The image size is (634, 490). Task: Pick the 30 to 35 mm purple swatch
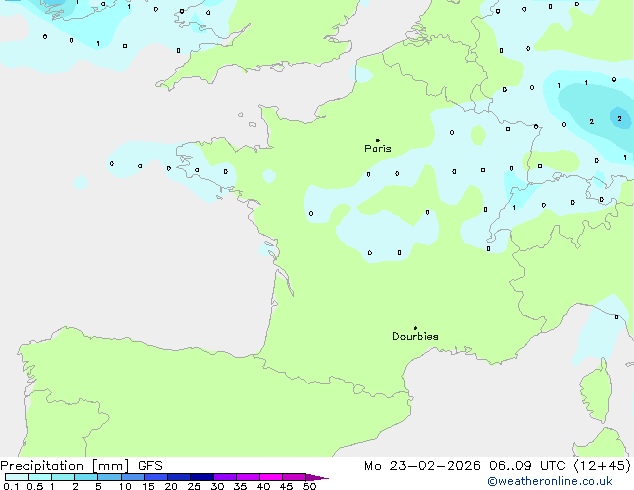(x=225, y=477)
